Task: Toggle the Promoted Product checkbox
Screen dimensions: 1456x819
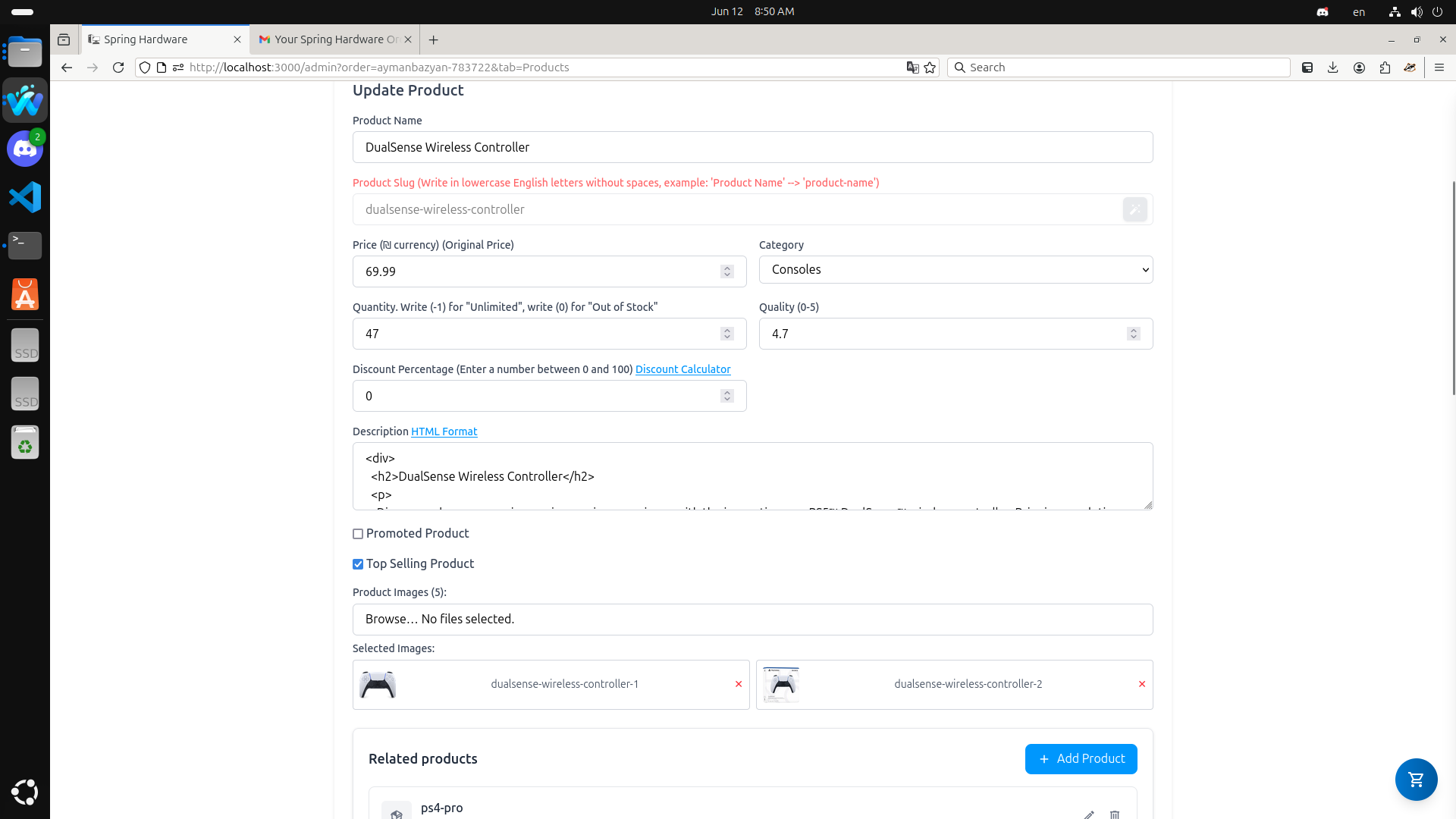Action: pyautogui.click(x=358, y=534)
